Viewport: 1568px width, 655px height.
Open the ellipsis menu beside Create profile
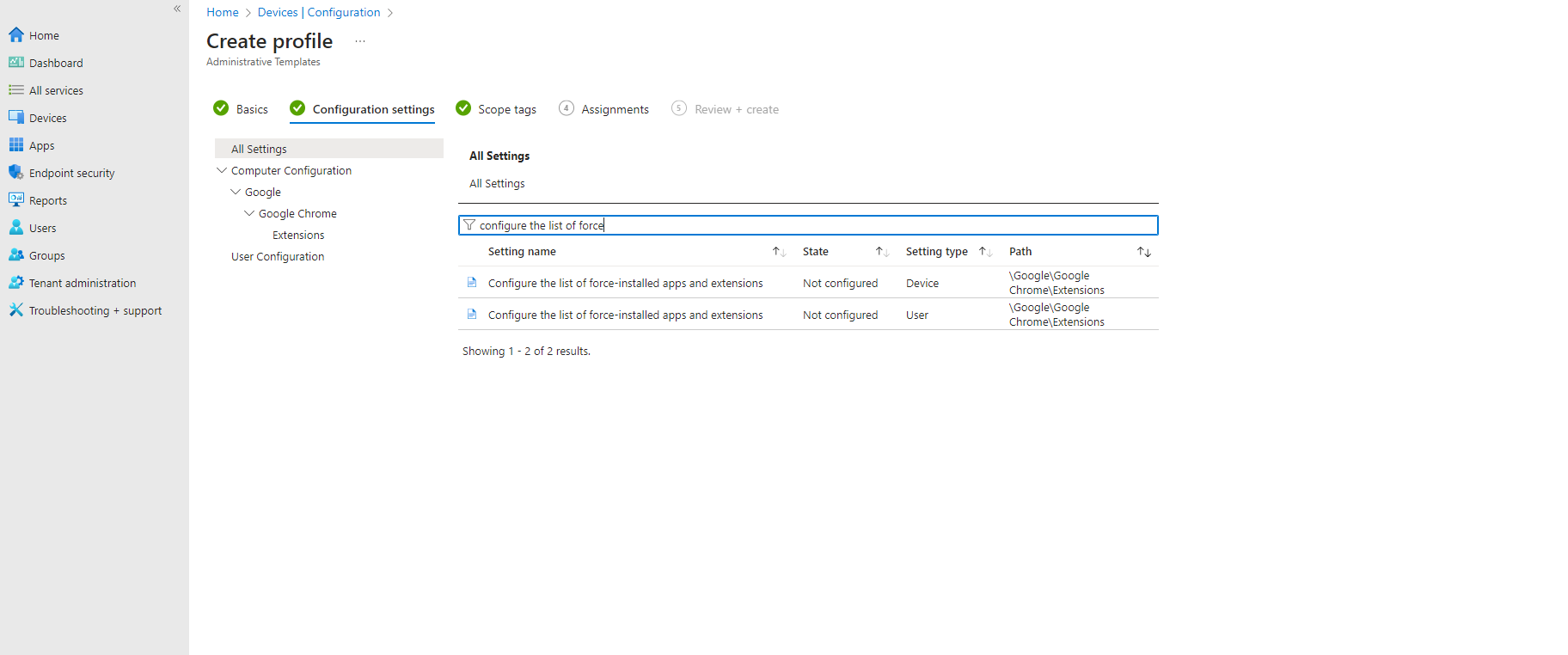pyautogui.click(x=360, y=41)
